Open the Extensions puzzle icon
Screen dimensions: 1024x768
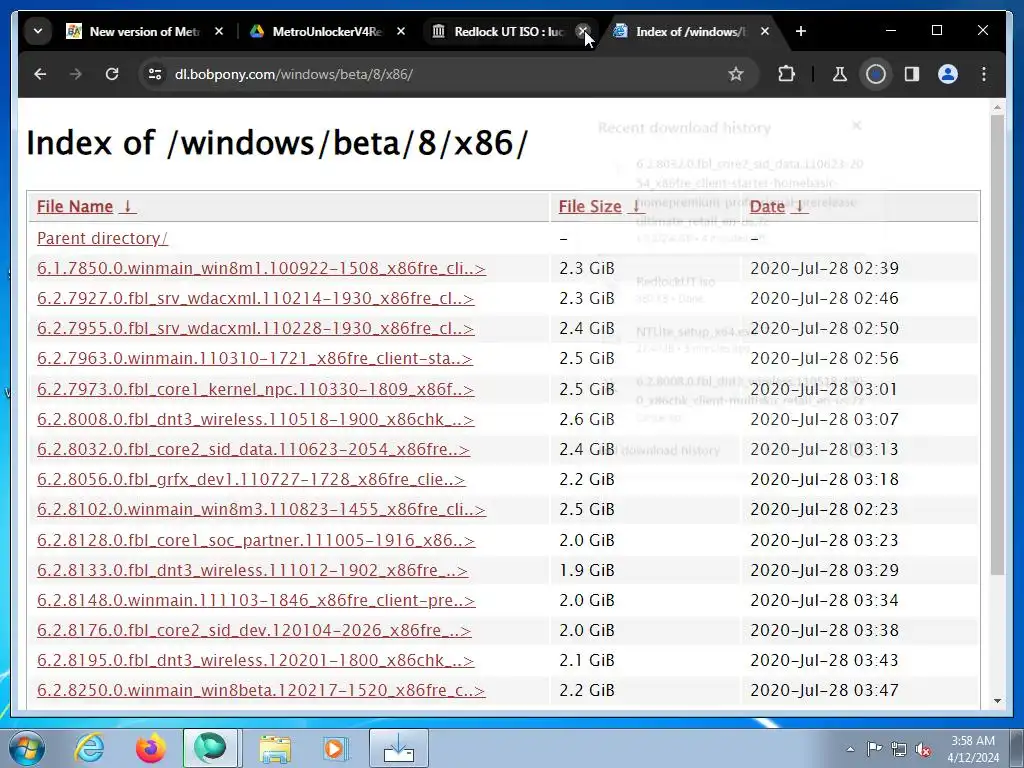pyautogui.click(x=786, y=74)
